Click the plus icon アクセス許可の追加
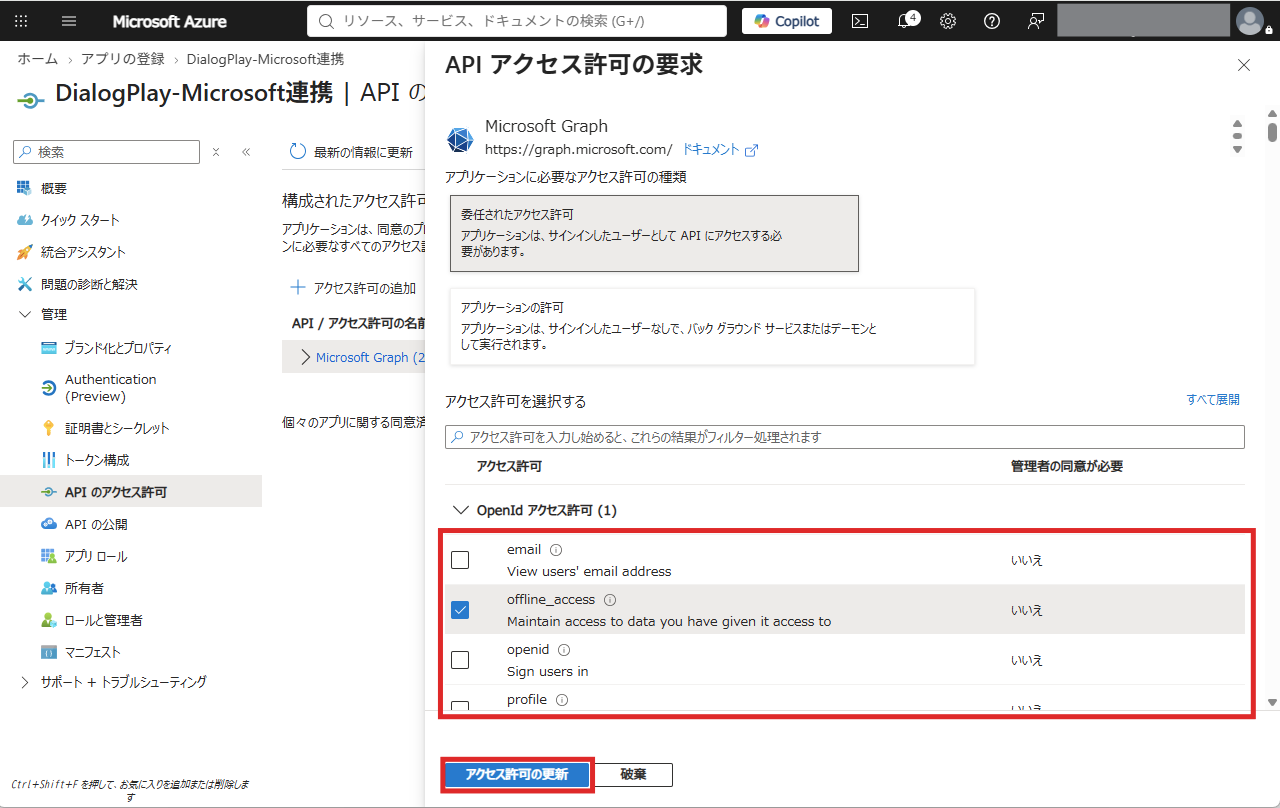 [297, 288]
